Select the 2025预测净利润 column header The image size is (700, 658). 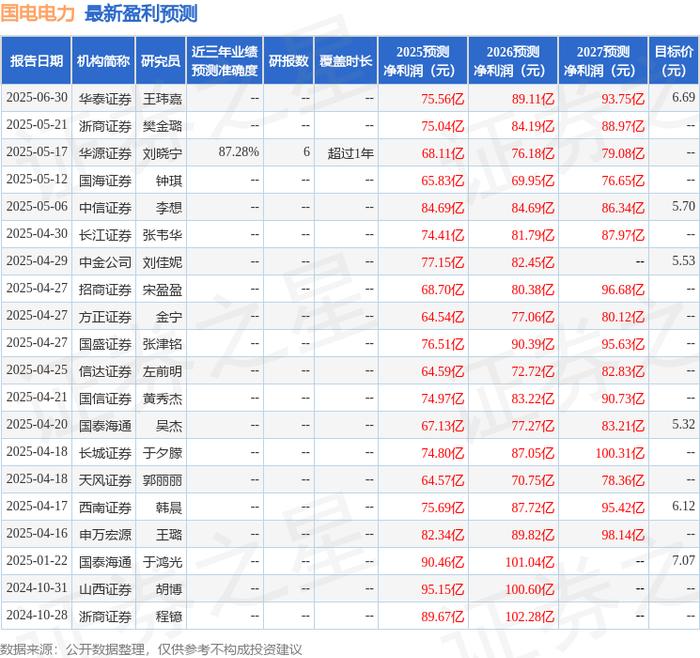(423, 61)
